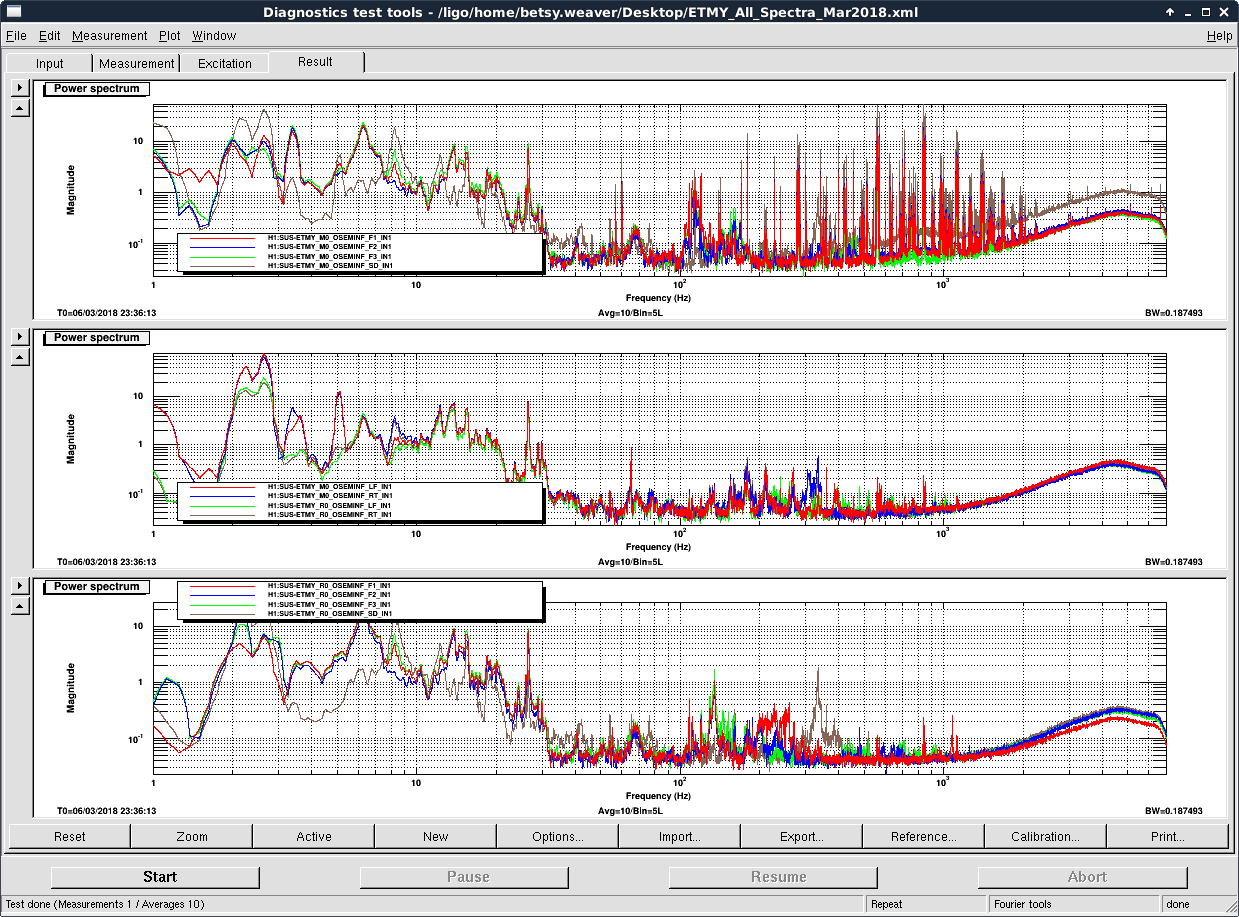Open plot Options dialog
The image size is (1239, 917).
tap(558, 837)
